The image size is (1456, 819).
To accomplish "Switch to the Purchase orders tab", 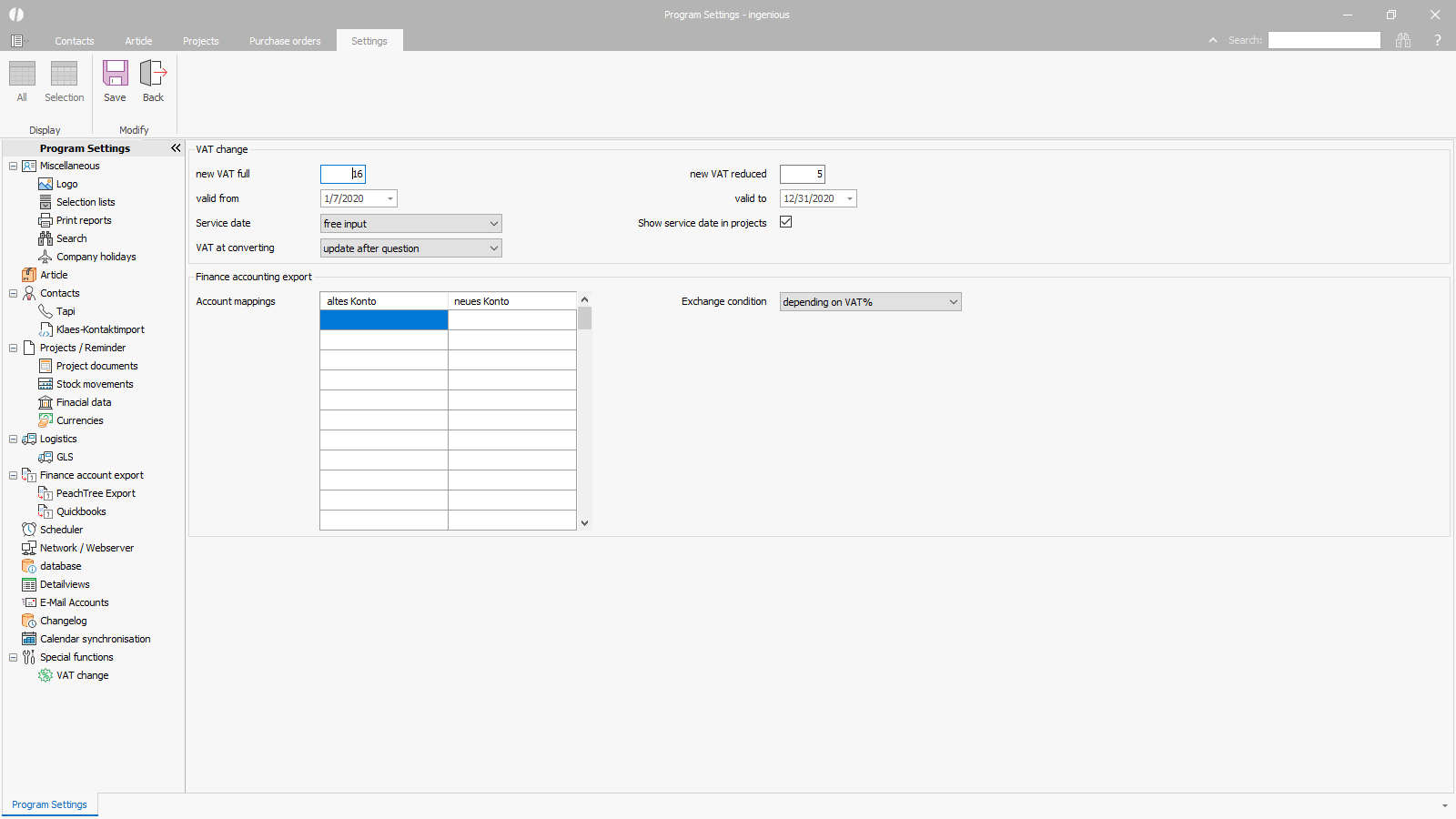I will (x=285, y=41).
